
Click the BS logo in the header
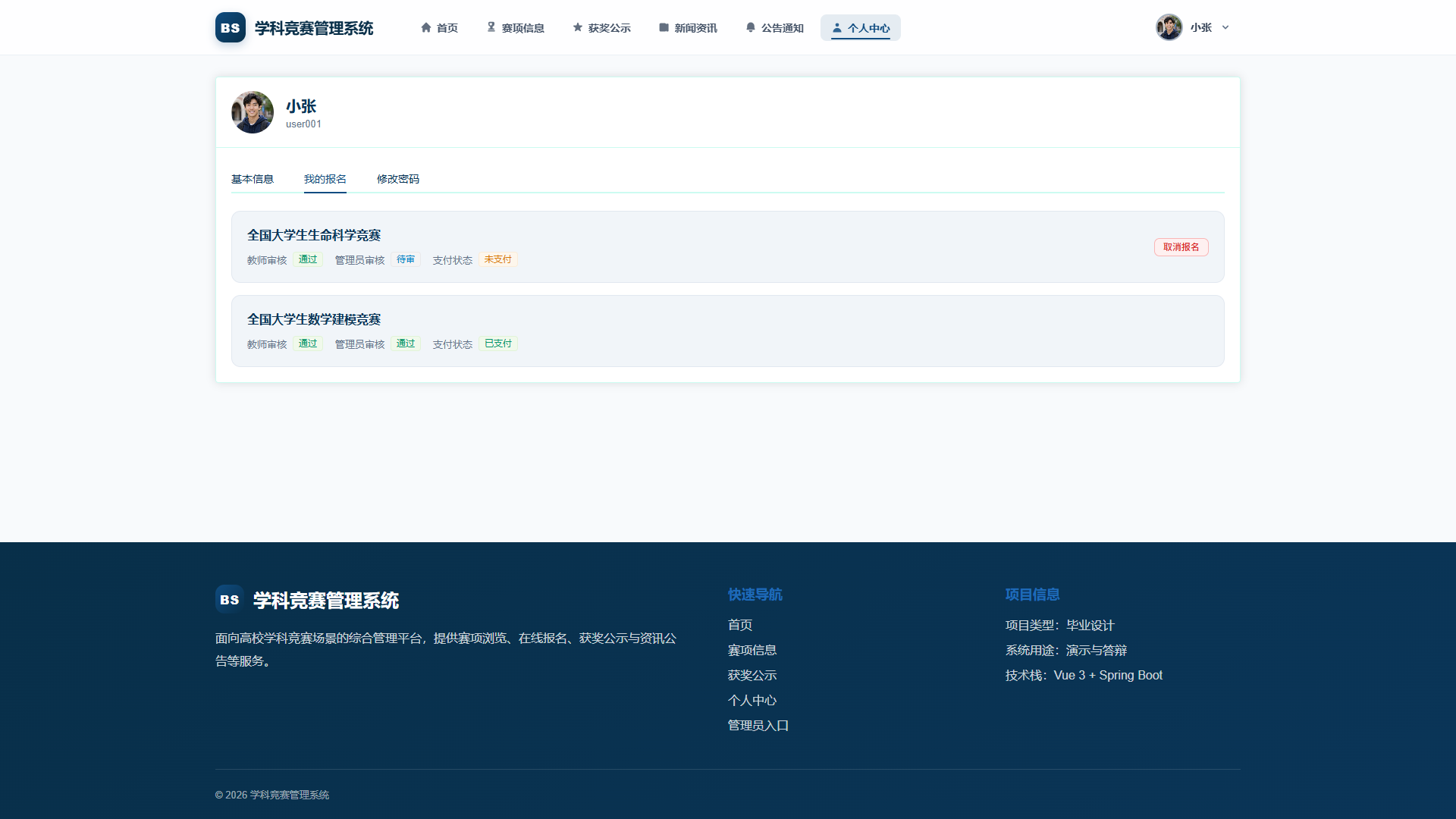coord(231,27)
